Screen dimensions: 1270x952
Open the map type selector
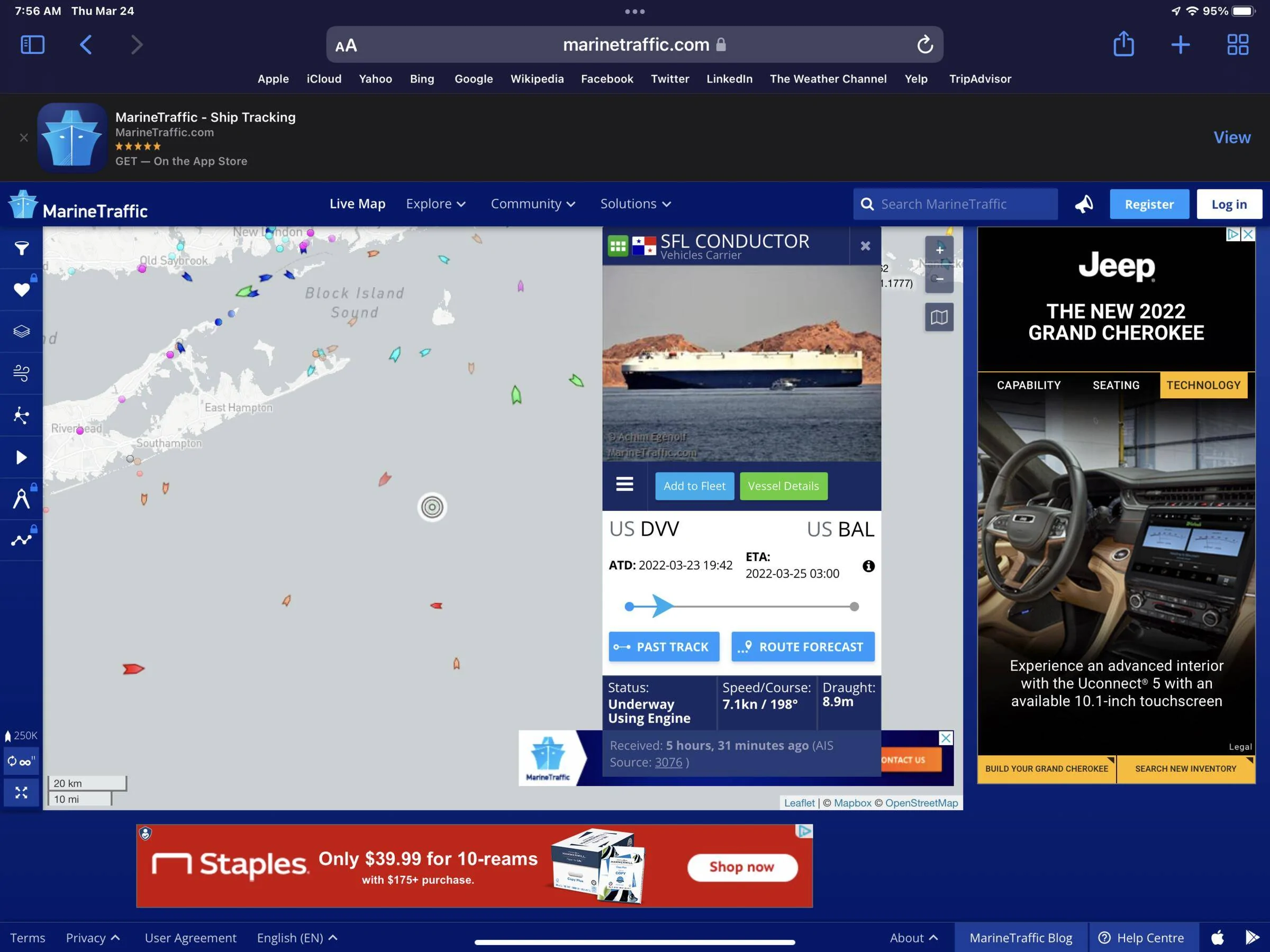click(x=939, y=317)
